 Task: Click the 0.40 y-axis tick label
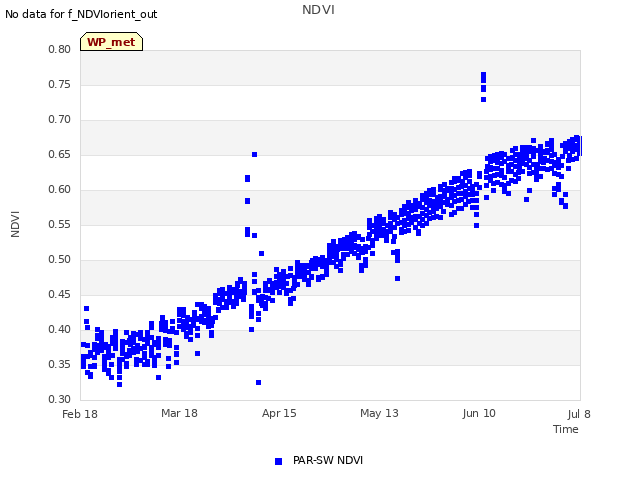point(59,329)
